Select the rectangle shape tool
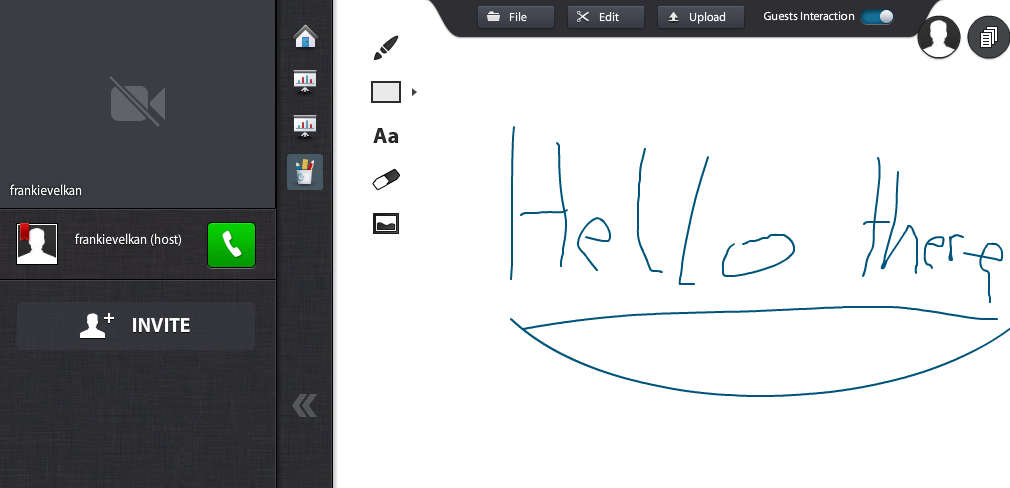Screen dimensions: 1010x488 [386, 92]
